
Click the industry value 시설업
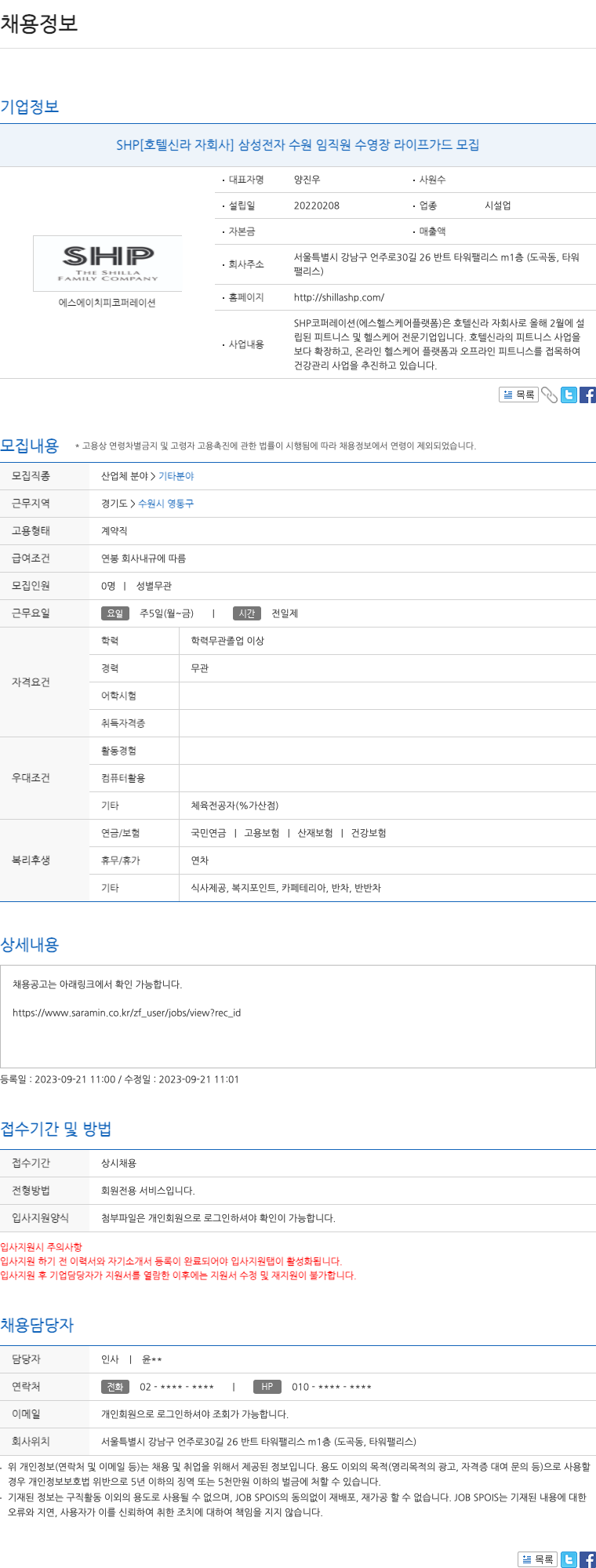(x=497, y=206)
